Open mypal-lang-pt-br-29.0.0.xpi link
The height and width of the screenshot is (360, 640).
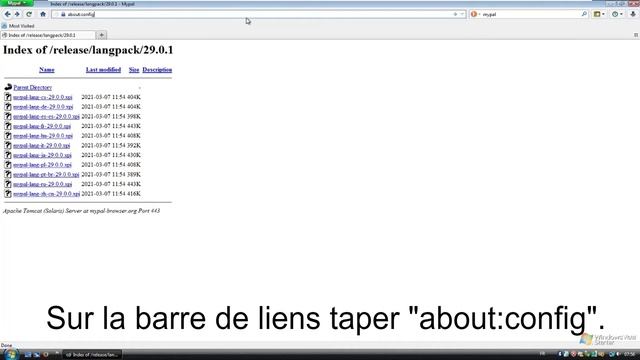(46, 174)
